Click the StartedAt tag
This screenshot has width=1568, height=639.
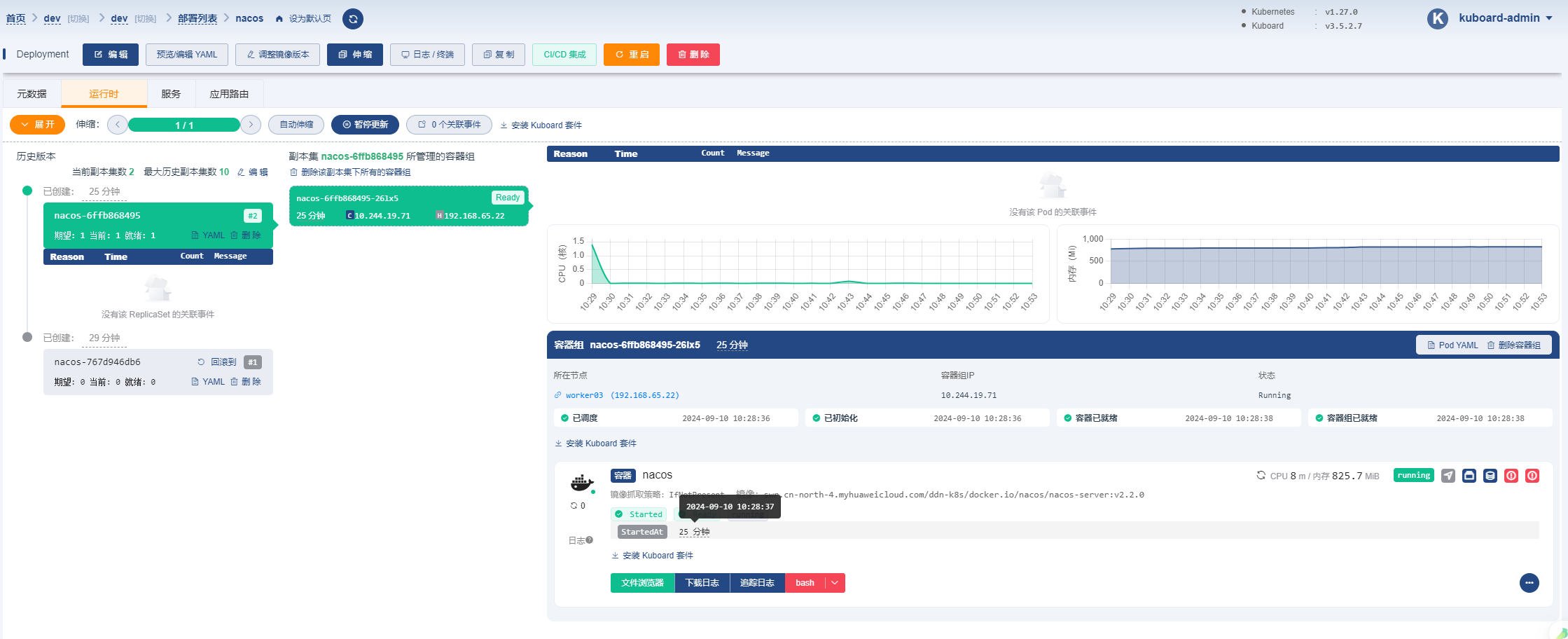pos(642,532)
